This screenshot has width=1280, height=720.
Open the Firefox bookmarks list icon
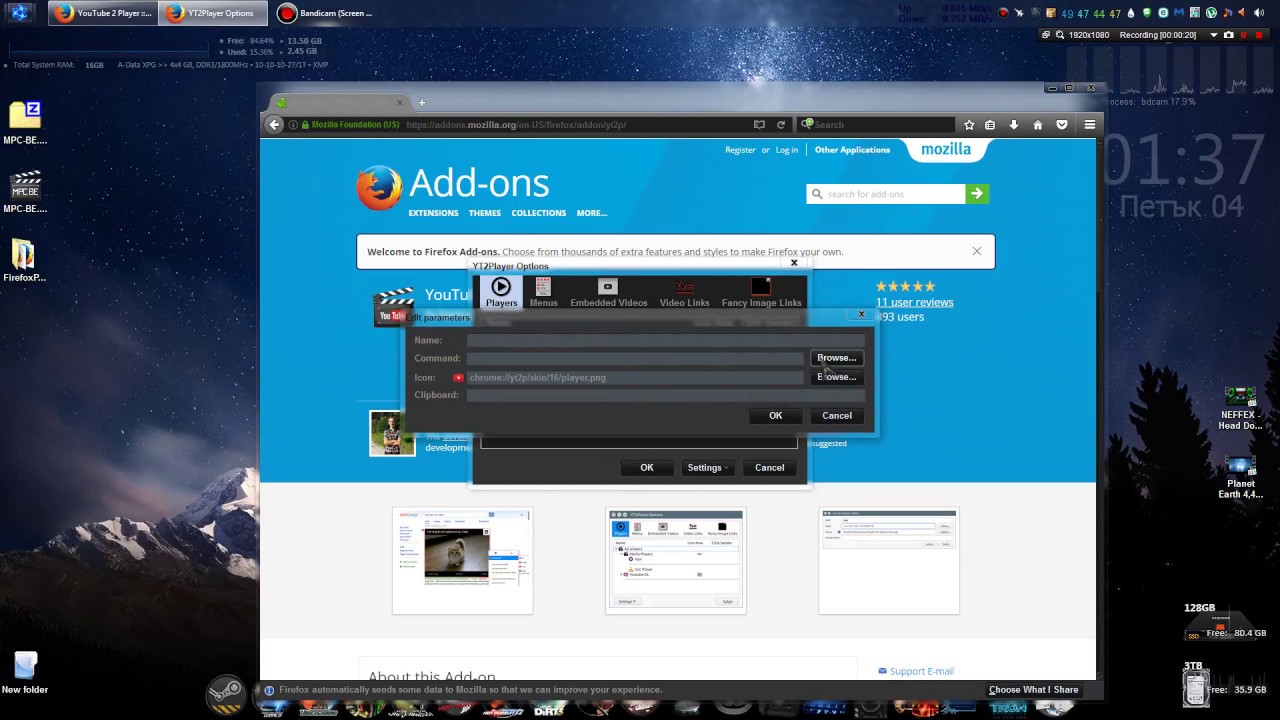[x=990, y=125]
